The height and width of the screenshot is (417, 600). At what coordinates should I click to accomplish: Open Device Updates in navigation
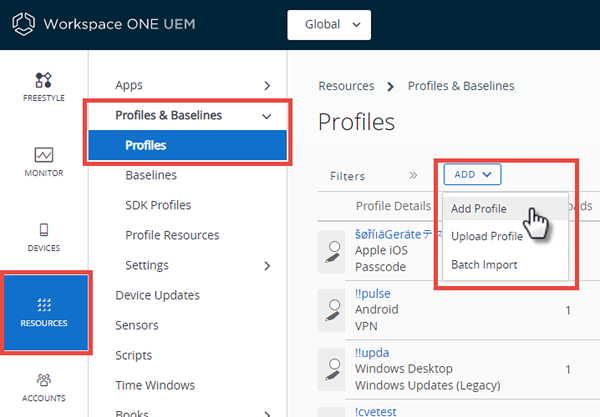click(x=157, y=295)
